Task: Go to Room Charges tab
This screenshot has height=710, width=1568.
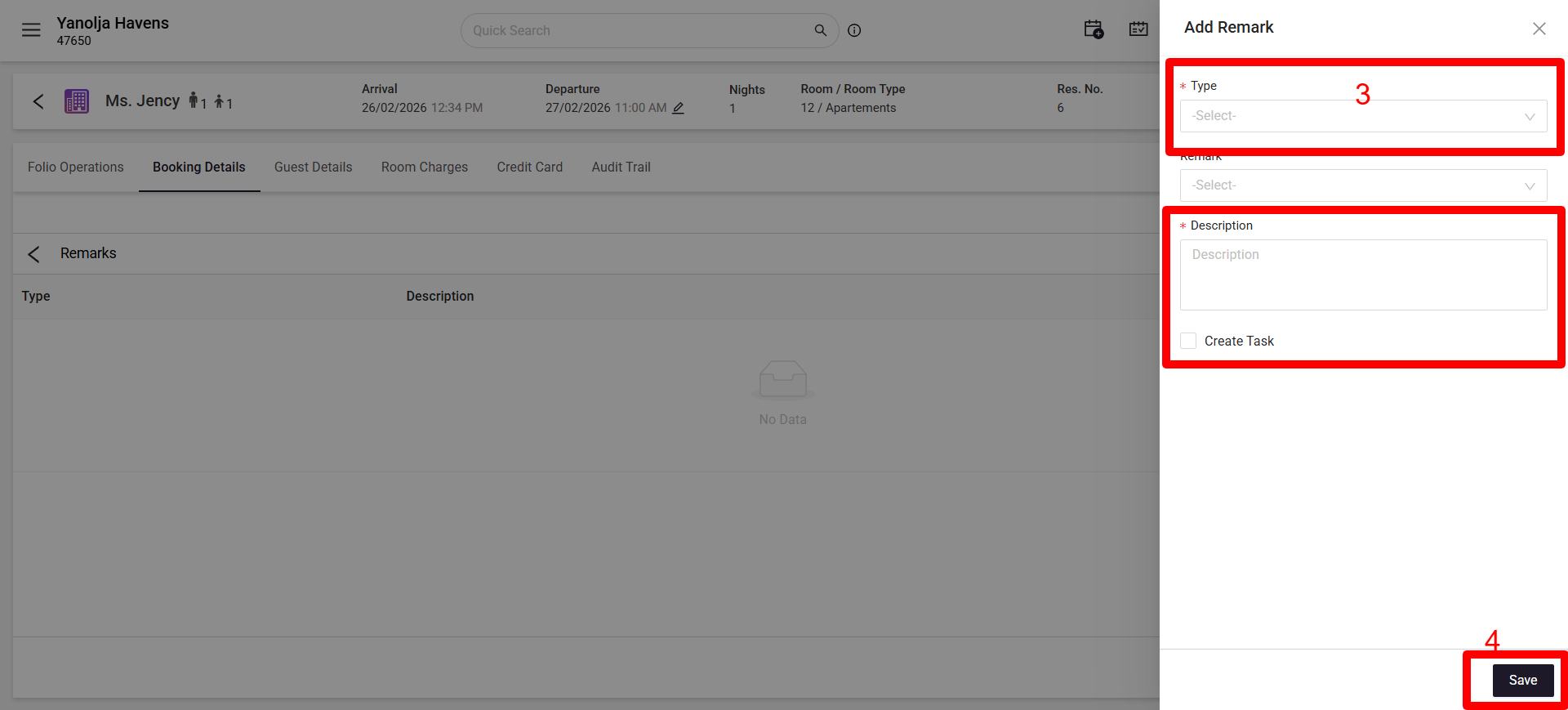Action: (x=425, y=167)
